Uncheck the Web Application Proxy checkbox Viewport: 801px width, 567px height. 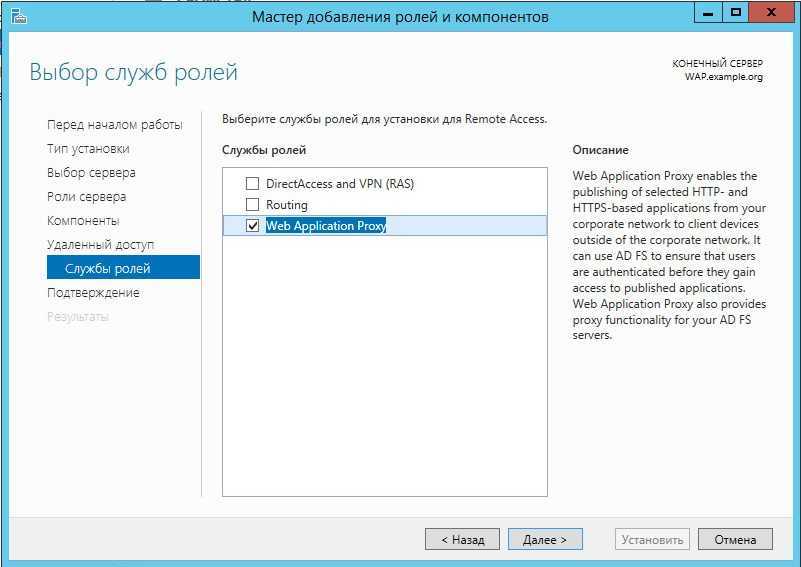tap(252, 226)
